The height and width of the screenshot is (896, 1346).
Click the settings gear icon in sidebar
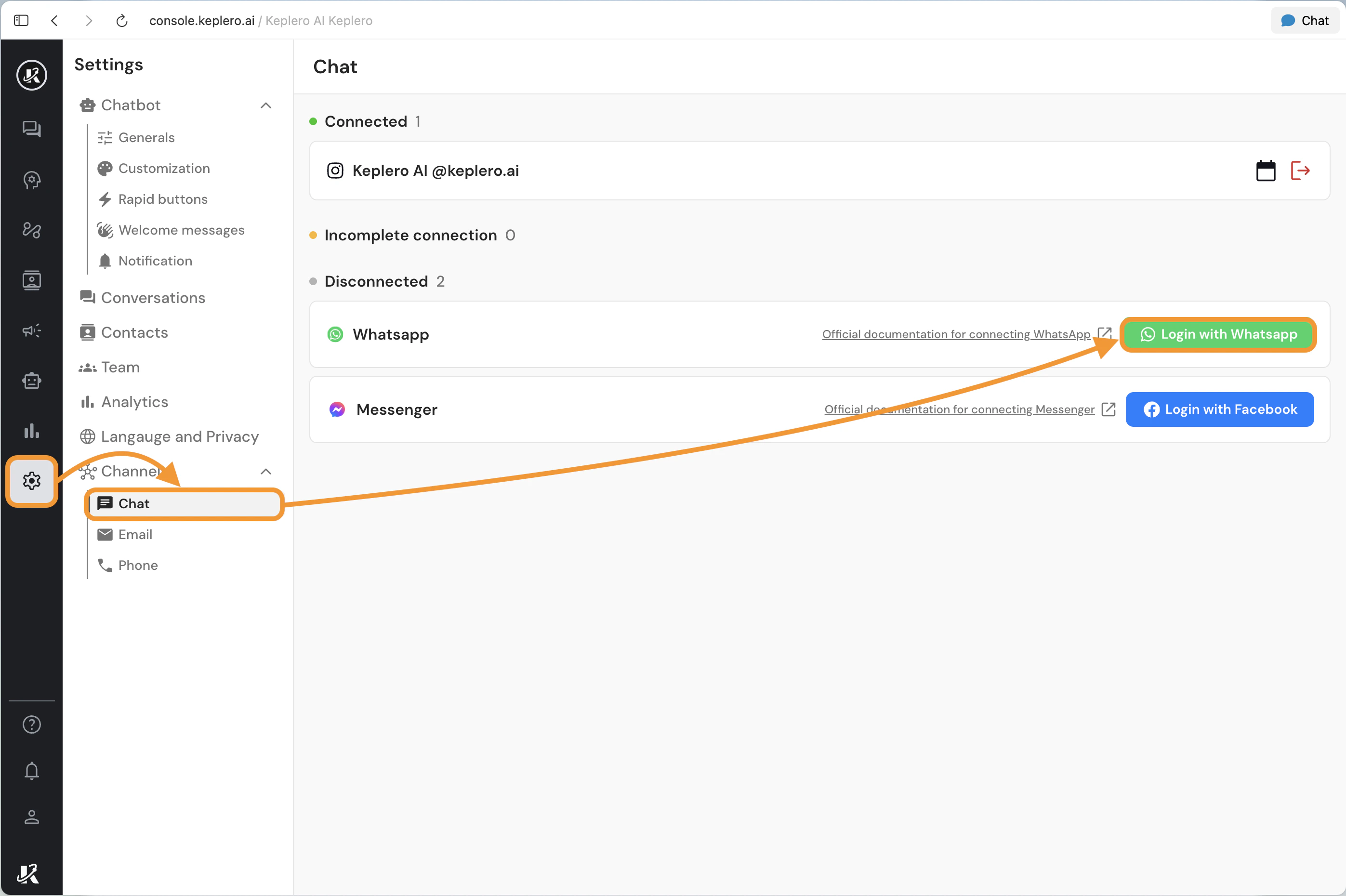tap(31, 481)
